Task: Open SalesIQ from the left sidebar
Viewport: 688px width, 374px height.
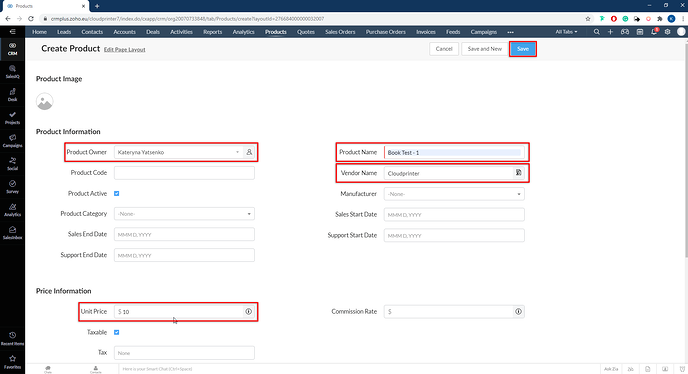Action: coord(12,72)
